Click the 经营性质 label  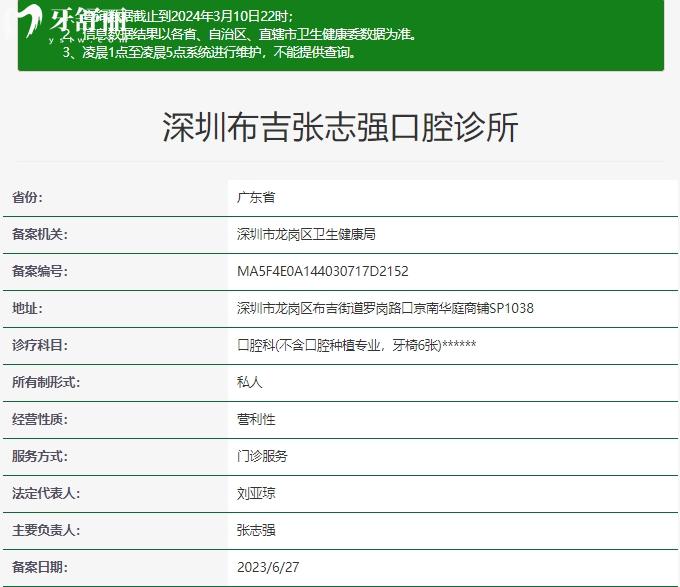coord(40,419)
